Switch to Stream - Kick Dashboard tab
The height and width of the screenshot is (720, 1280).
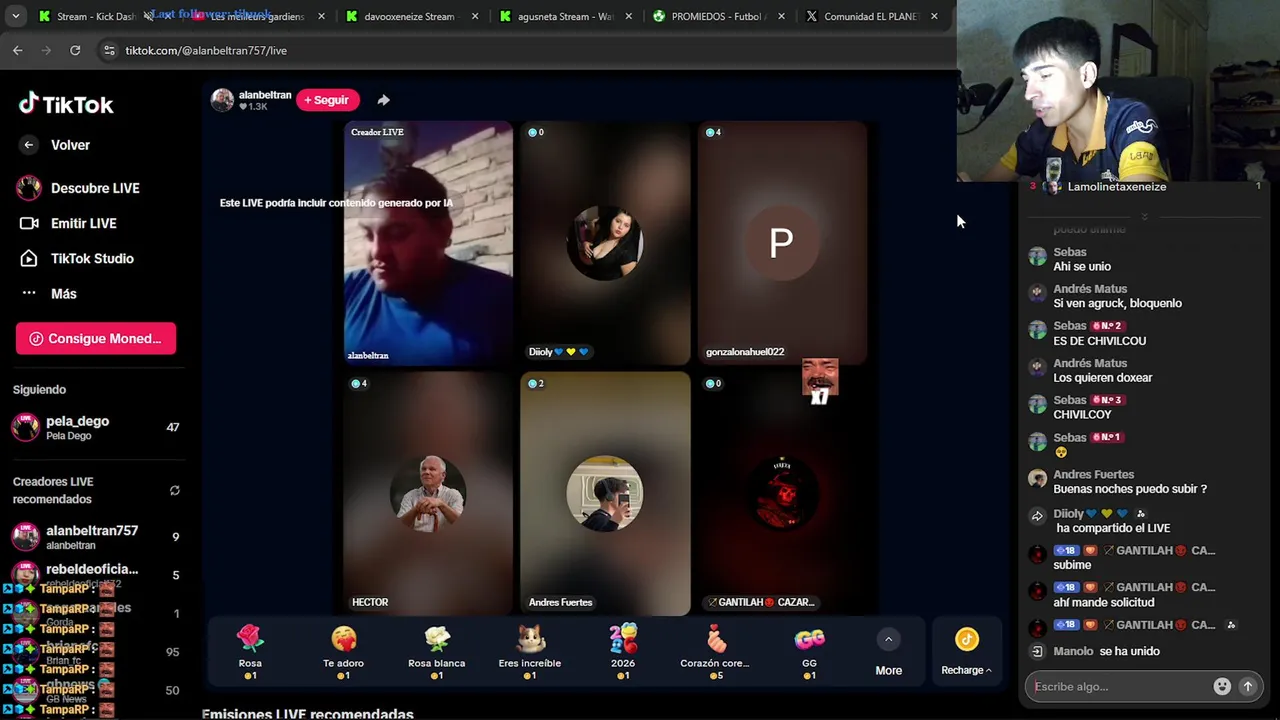pyautogui.click(x=88, y=16)
